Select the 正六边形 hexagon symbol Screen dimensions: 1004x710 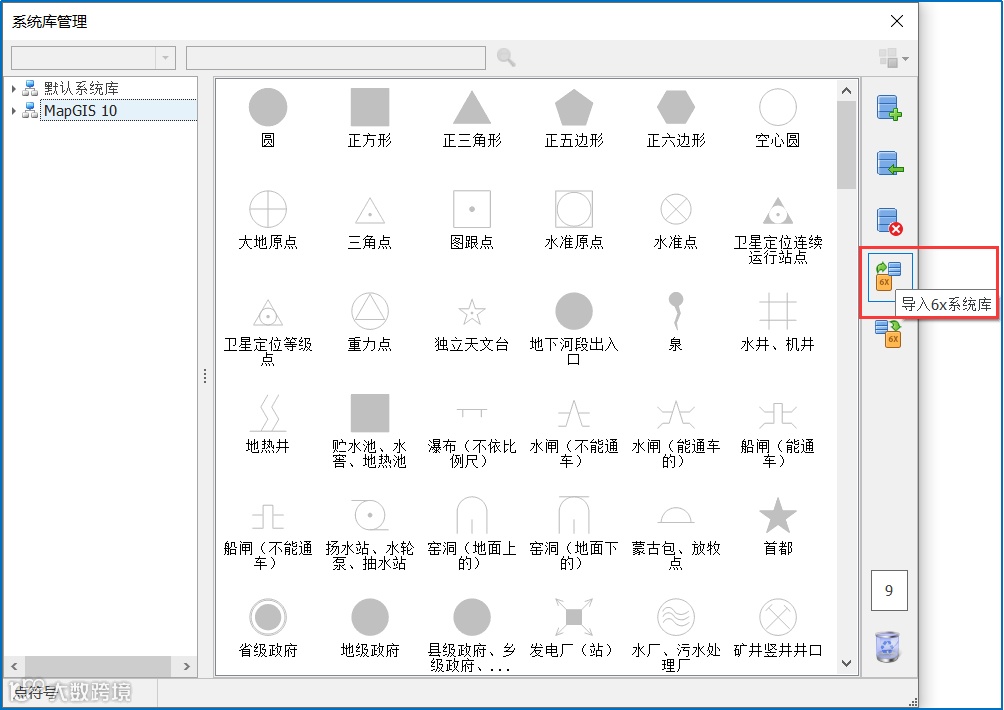click(x=676, y=118)
